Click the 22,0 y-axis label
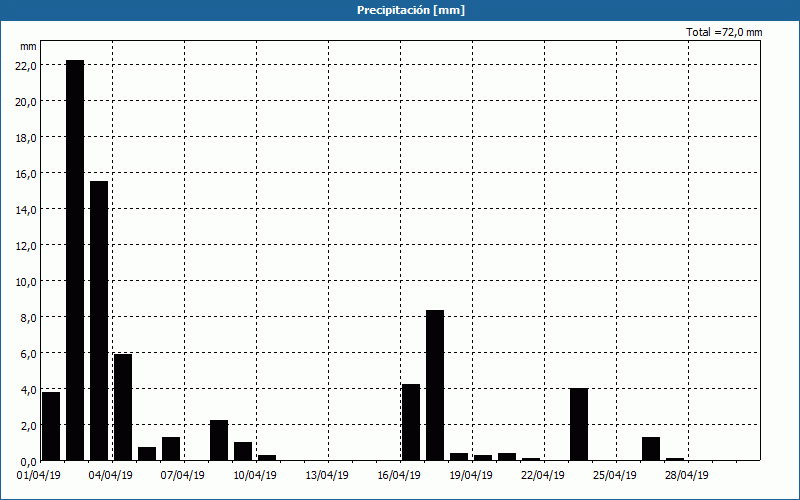 26,66
